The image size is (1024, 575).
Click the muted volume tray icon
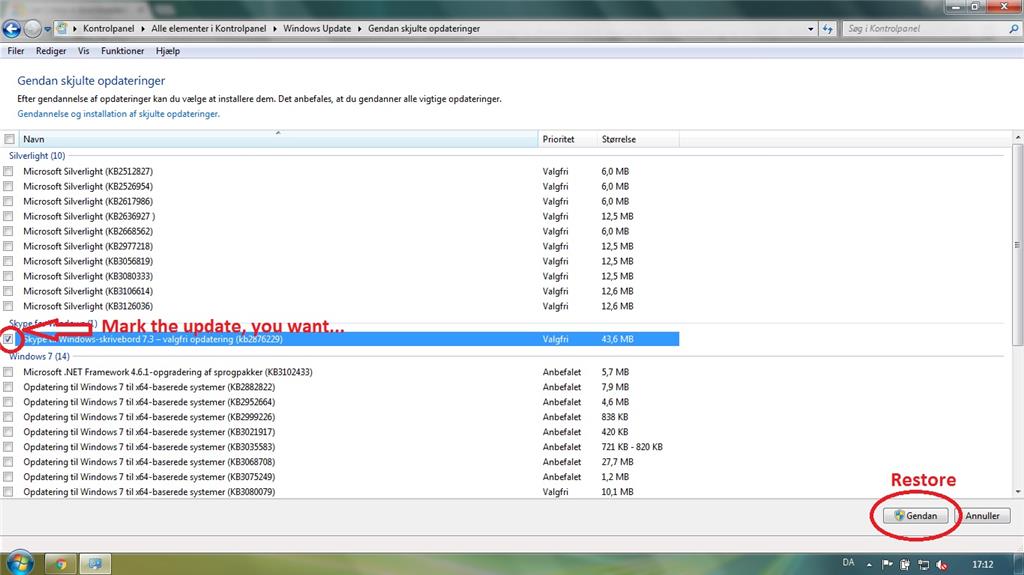tap(942, 565)
